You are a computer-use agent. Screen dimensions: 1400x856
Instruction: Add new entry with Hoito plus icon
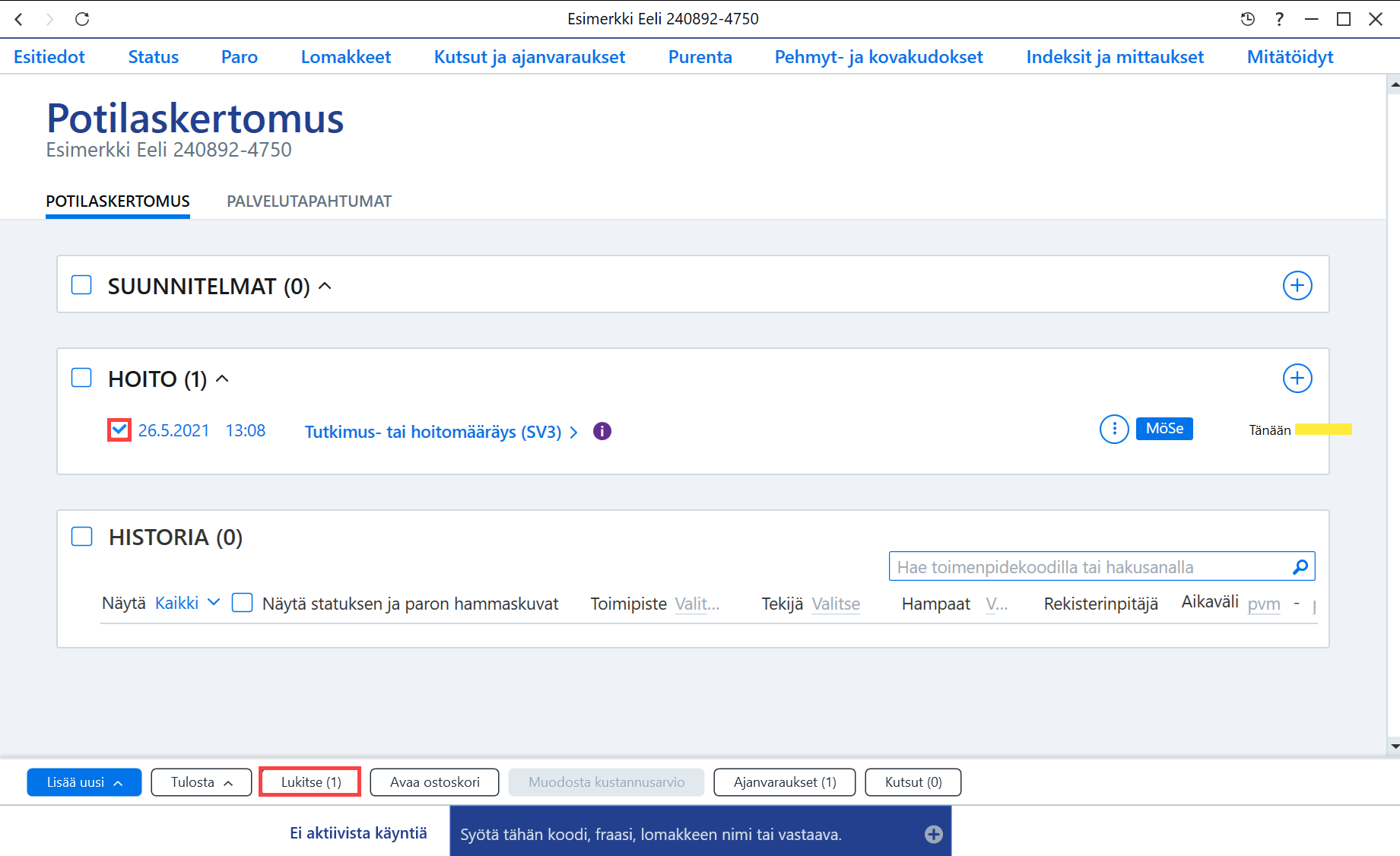coord(1297,379)
